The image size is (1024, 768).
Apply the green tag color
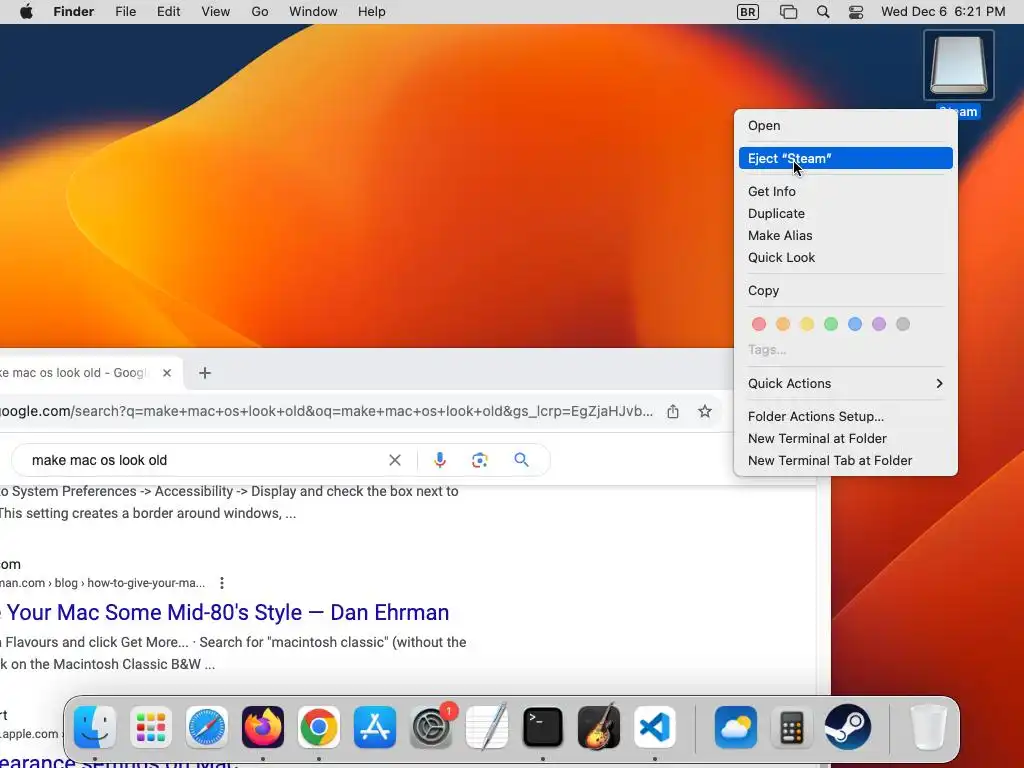click(831, 324)
